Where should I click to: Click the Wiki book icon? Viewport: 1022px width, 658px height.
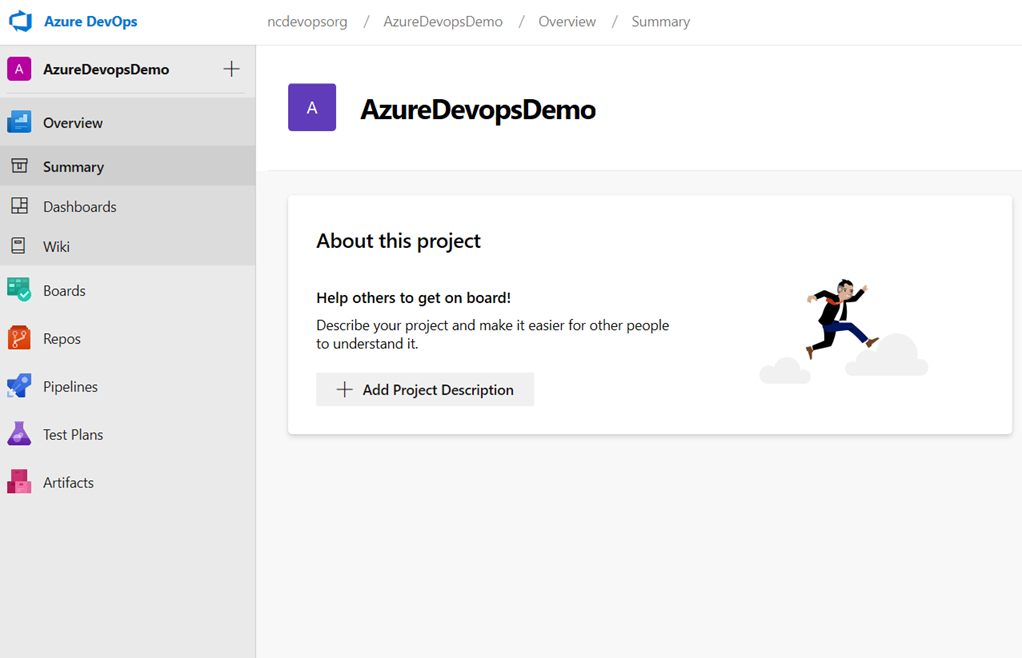[19, 246]
